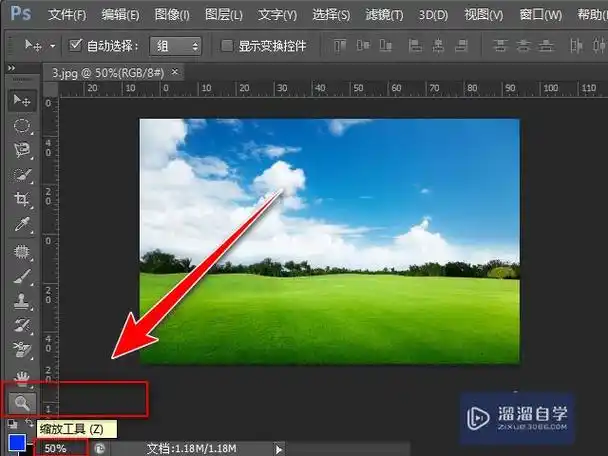Click distribute top edges icon
The image size is (608, 456).
(x=500, y=46)
